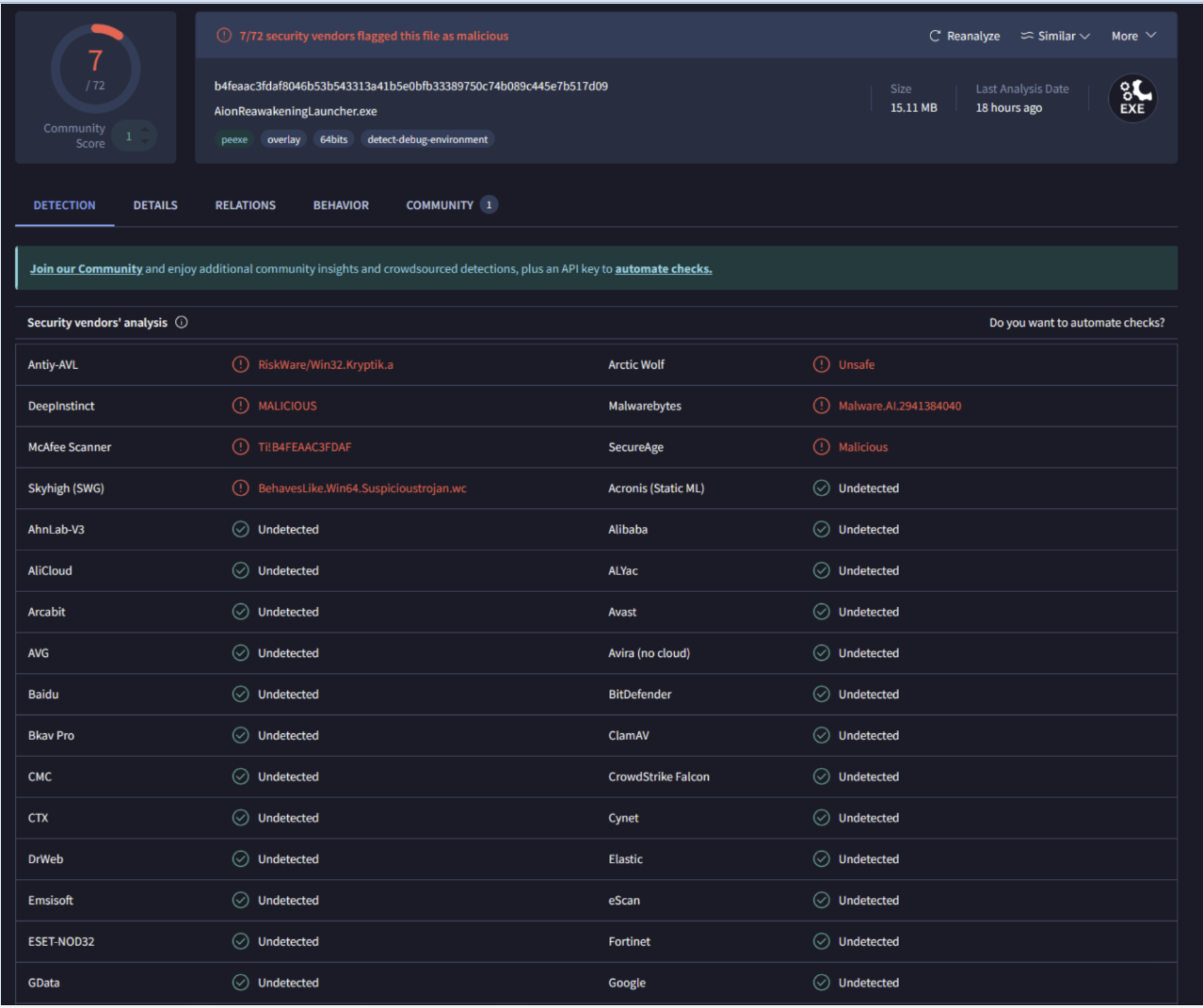Viewport: 1203px width, 1008px height.
Task: Follow the Join our Community link
Action: click(x=86, y=269)
